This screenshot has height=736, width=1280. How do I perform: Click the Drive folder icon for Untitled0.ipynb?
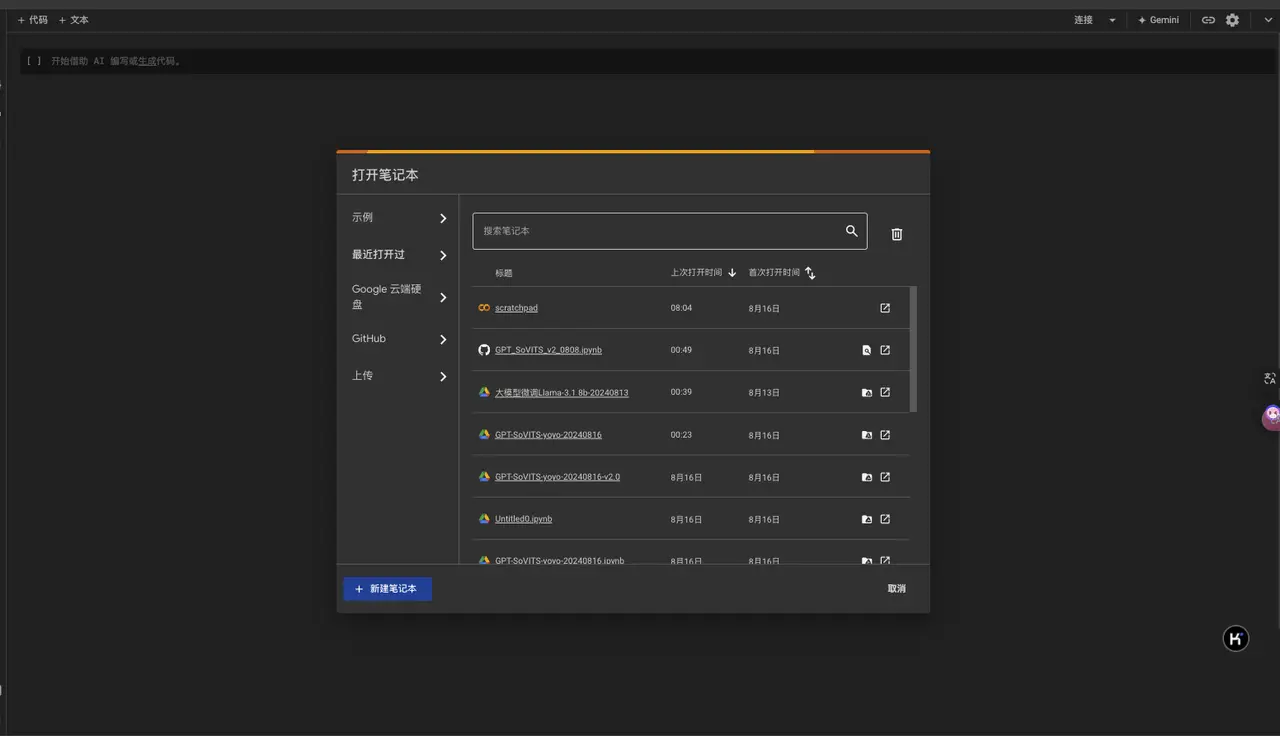(867, 519)
